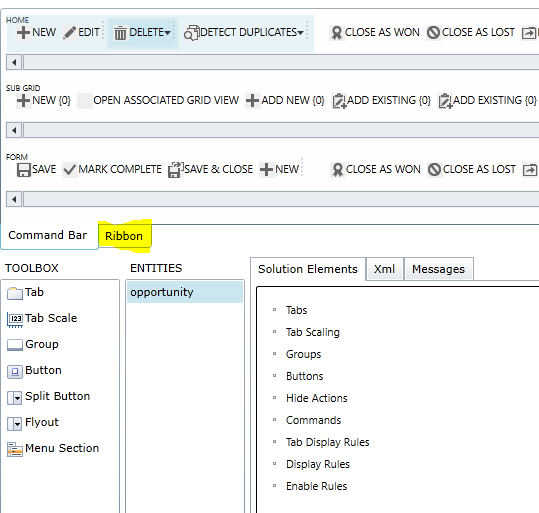Click the Close as Lost icon in Home bar
The height and width of the screenshot is (513, 539).
[x=433, y=33]
